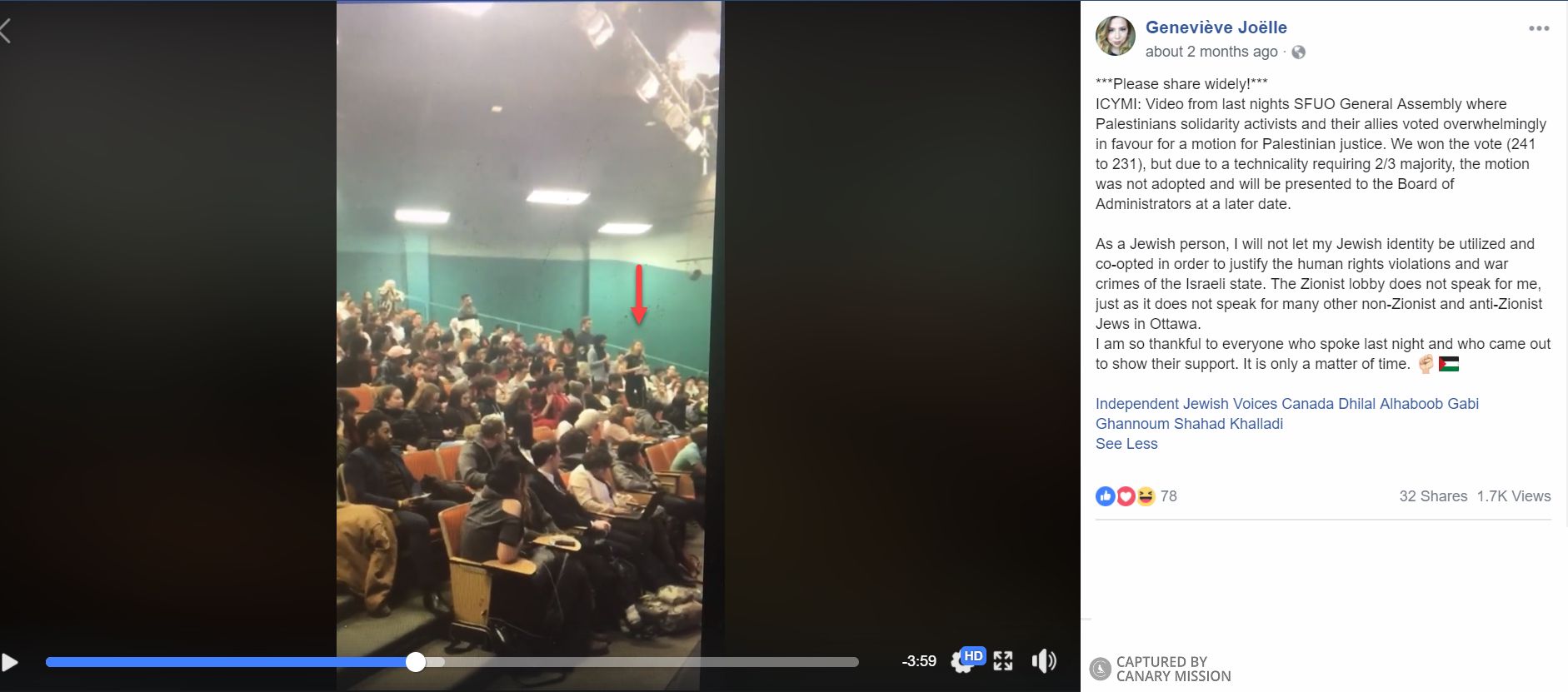Viewport: 1568px width, 692px height.
Task: View the 32 Shares list
Action: 1433,496
